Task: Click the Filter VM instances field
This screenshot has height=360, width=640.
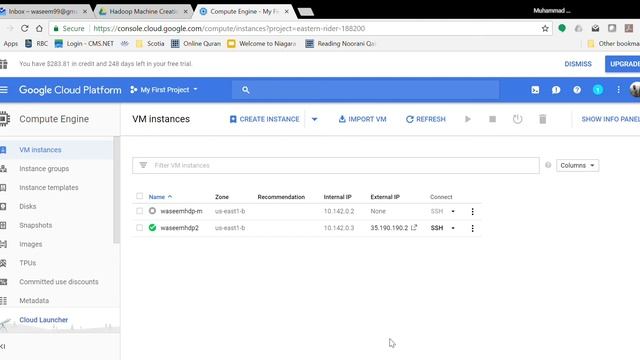Action: [x=336, y=165]
